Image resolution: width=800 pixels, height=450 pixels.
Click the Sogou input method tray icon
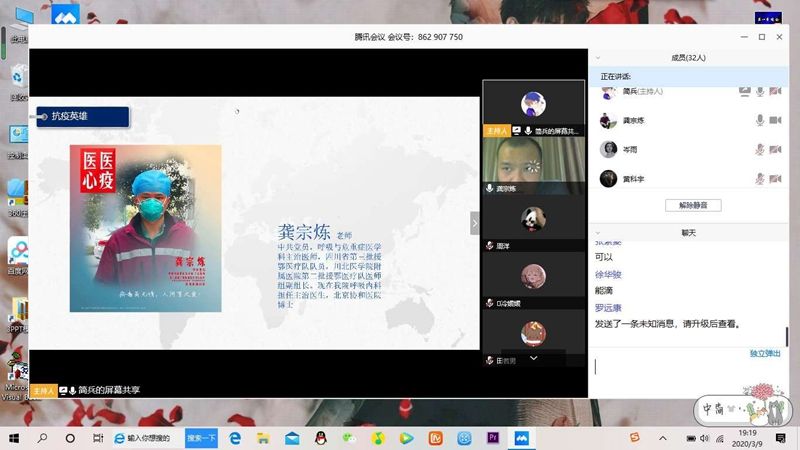pyautogui.click(x=636, y=438)
